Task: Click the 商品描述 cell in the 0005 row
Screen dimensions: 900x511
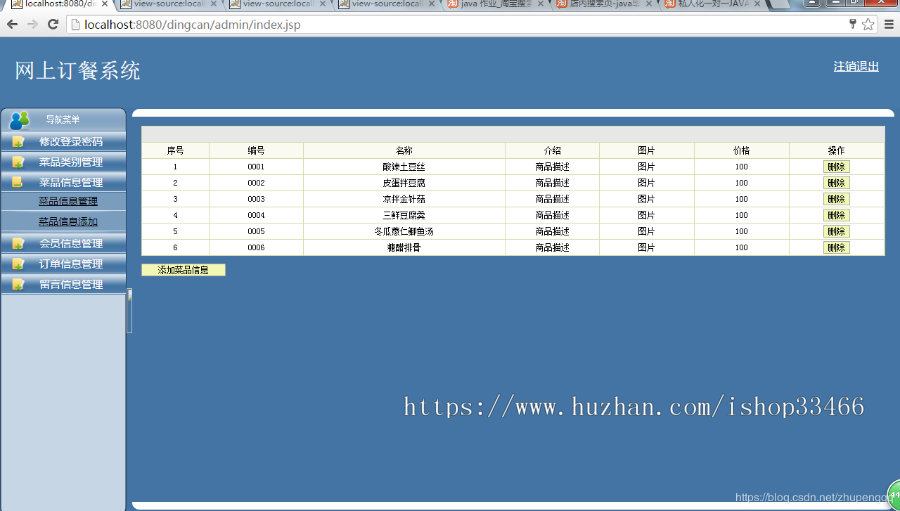Action: tap(552, 231)
